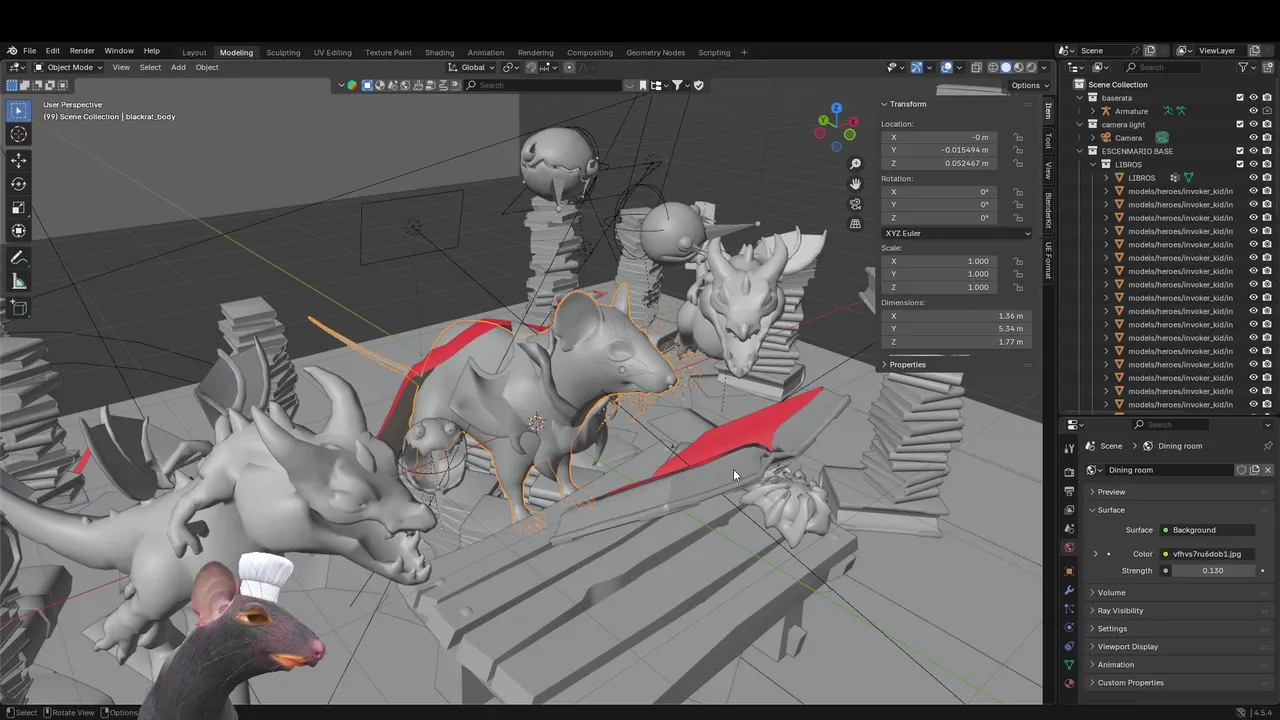Switch to Wireframe viewport shading

click(993, 67)
